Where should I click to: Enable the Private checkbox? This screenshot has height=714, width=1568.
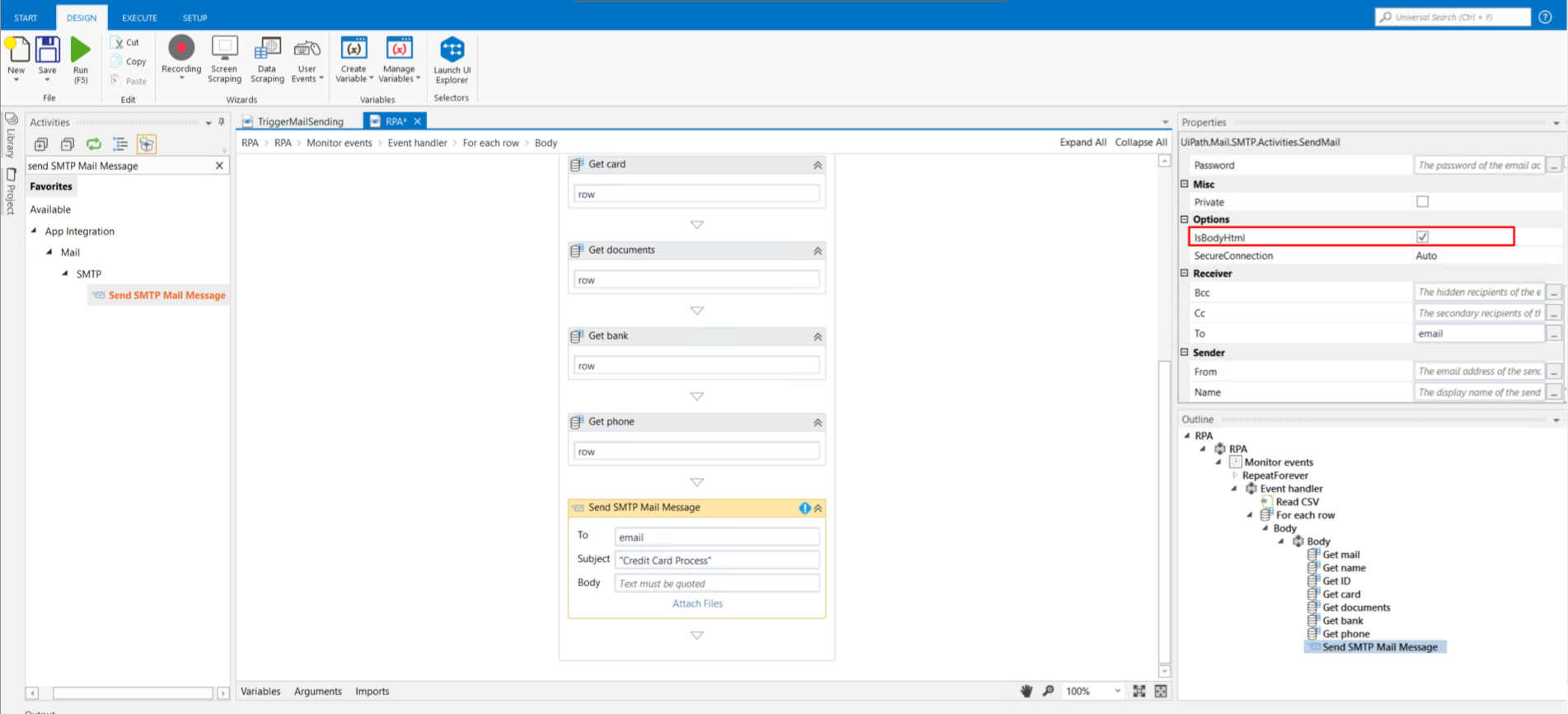[1422, 202]
